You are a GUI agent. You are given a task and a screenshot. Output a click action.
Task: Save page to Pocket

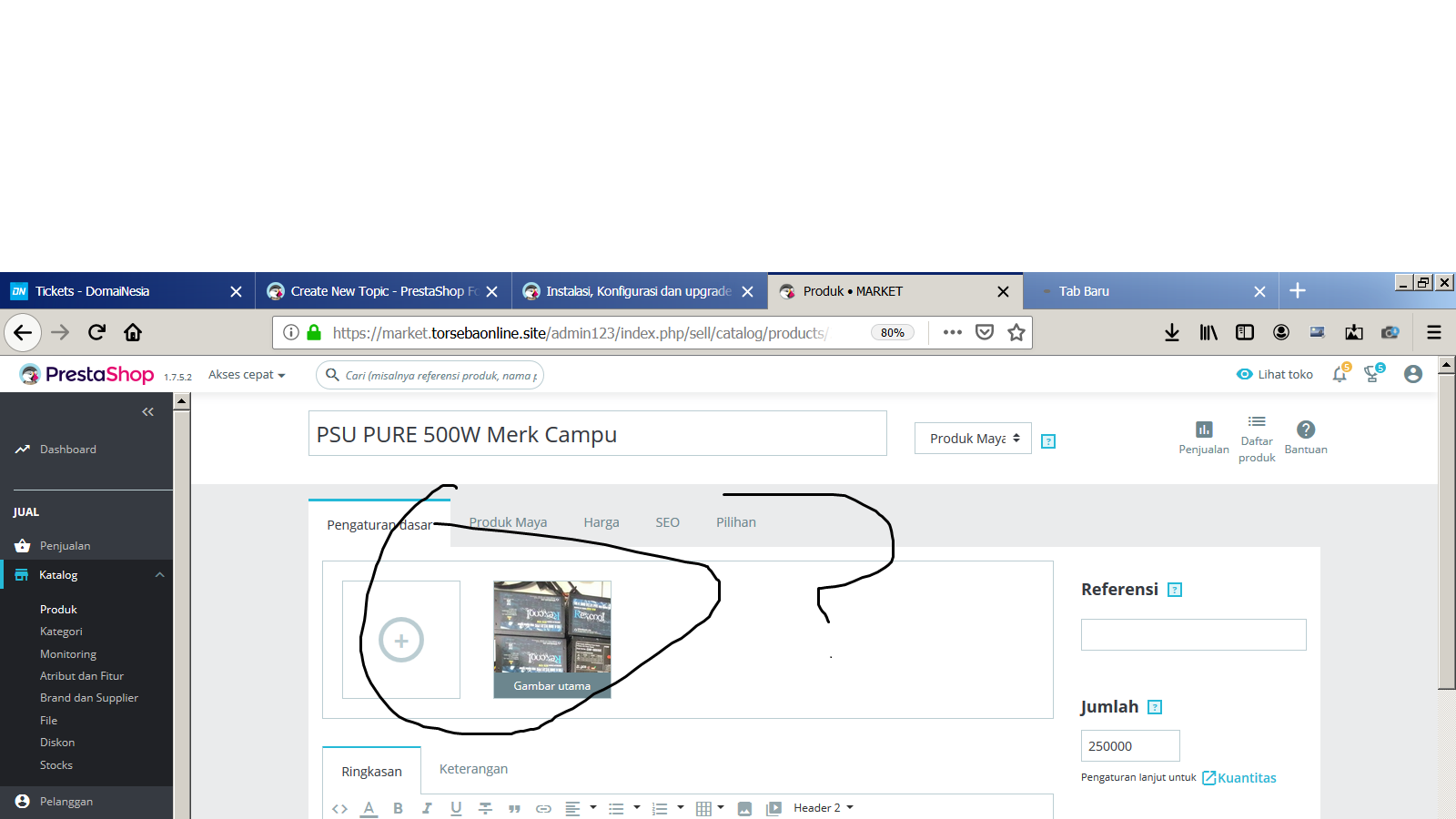pyautogui.click(x=985, y=332)
